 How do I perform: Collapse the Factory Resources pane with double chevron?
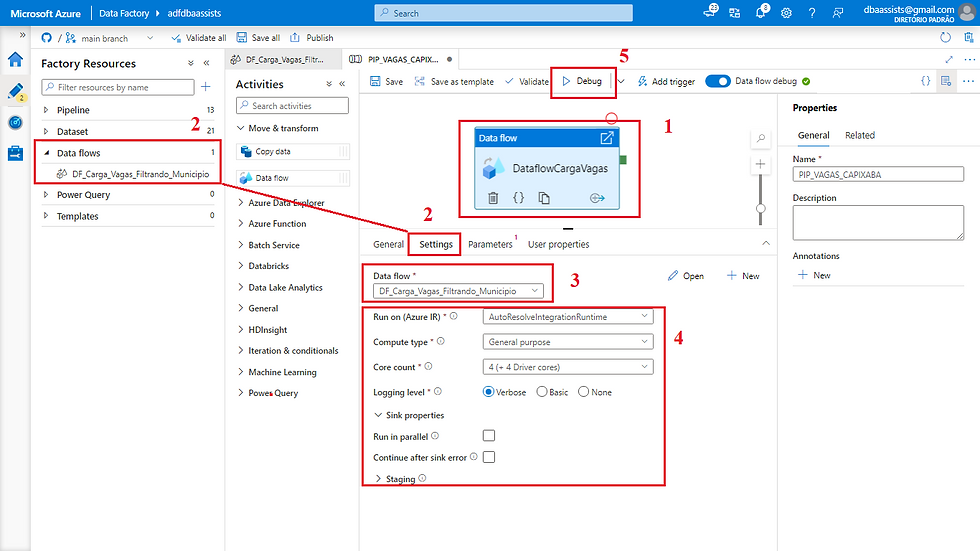pos(206,63)
